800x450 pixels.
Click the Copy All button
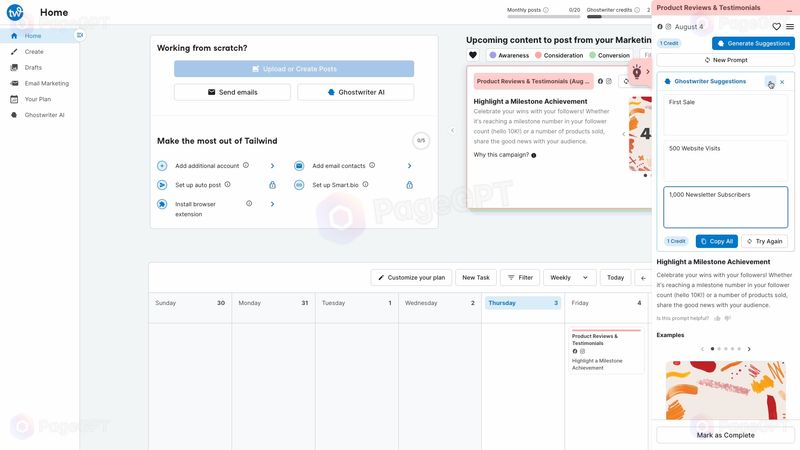coord(716,241)
